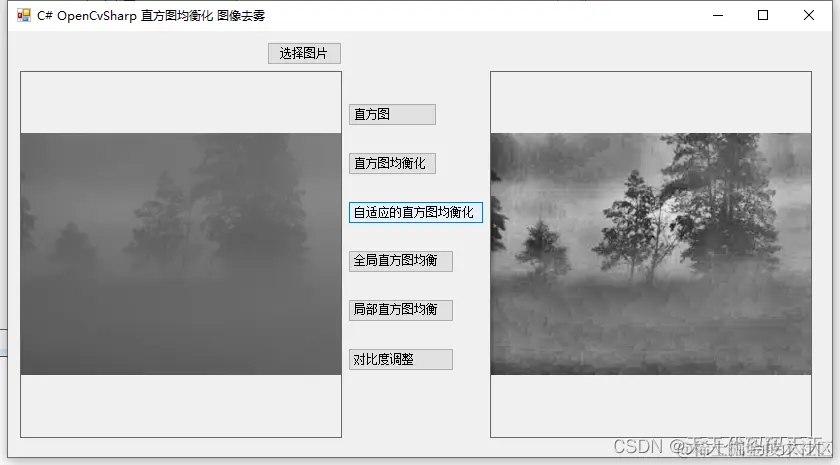Click blank area above the left source image
Image resolution: width=840 pixels, height=465 pixels.
click(x=181, y=102)
